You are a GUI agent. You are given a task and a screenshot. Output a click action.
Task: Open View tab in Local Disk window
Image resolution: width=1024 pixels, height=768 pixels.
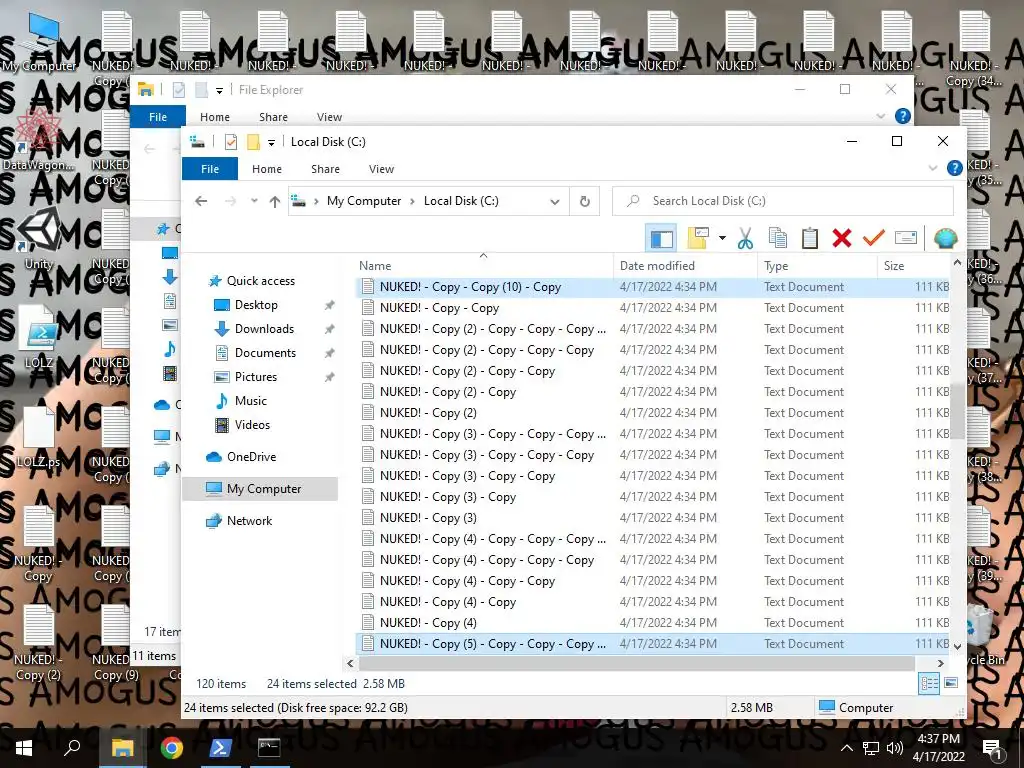click(381, 169)
